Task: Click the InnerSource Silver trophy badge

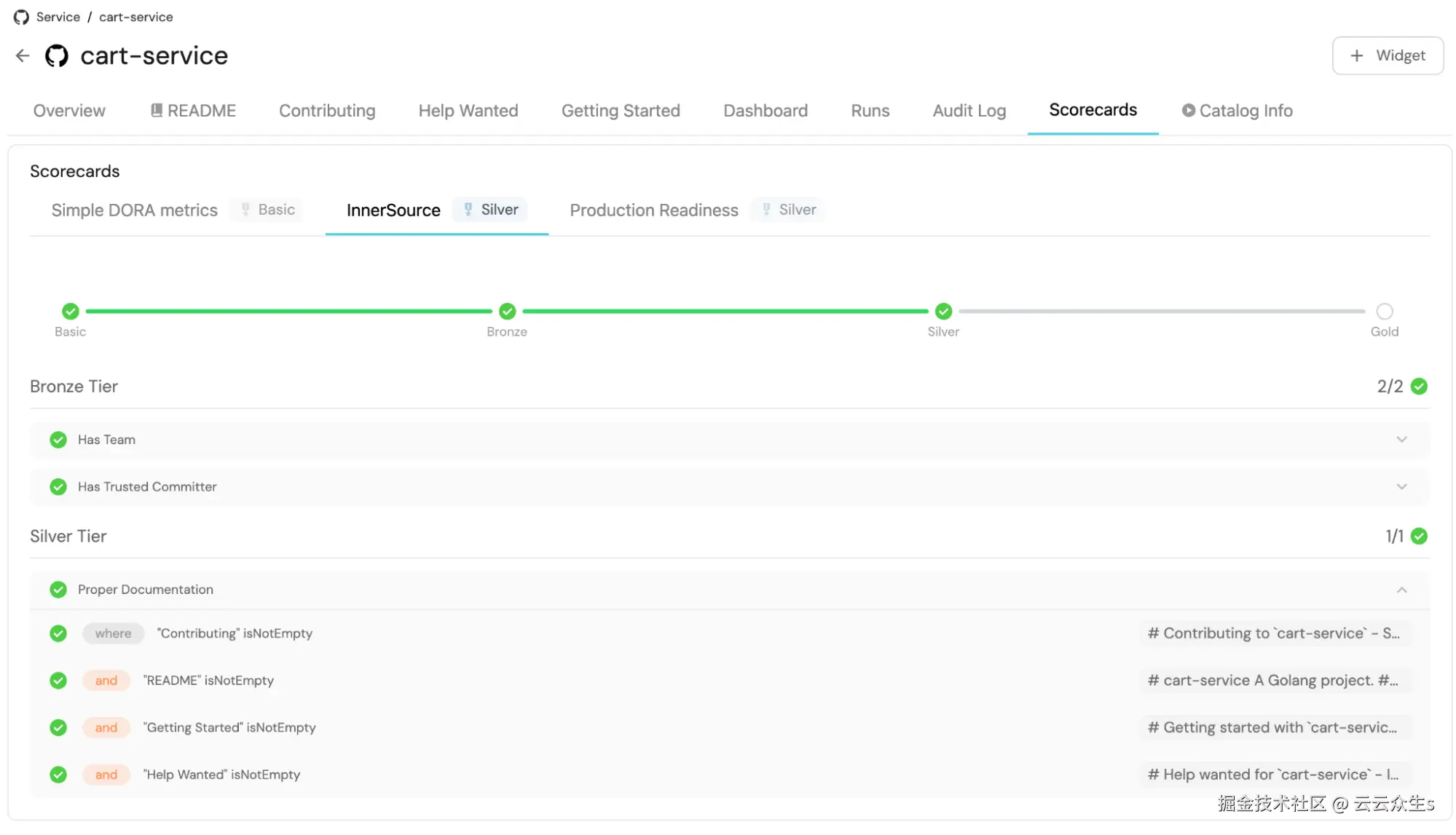Action: (x=491, y=210)
